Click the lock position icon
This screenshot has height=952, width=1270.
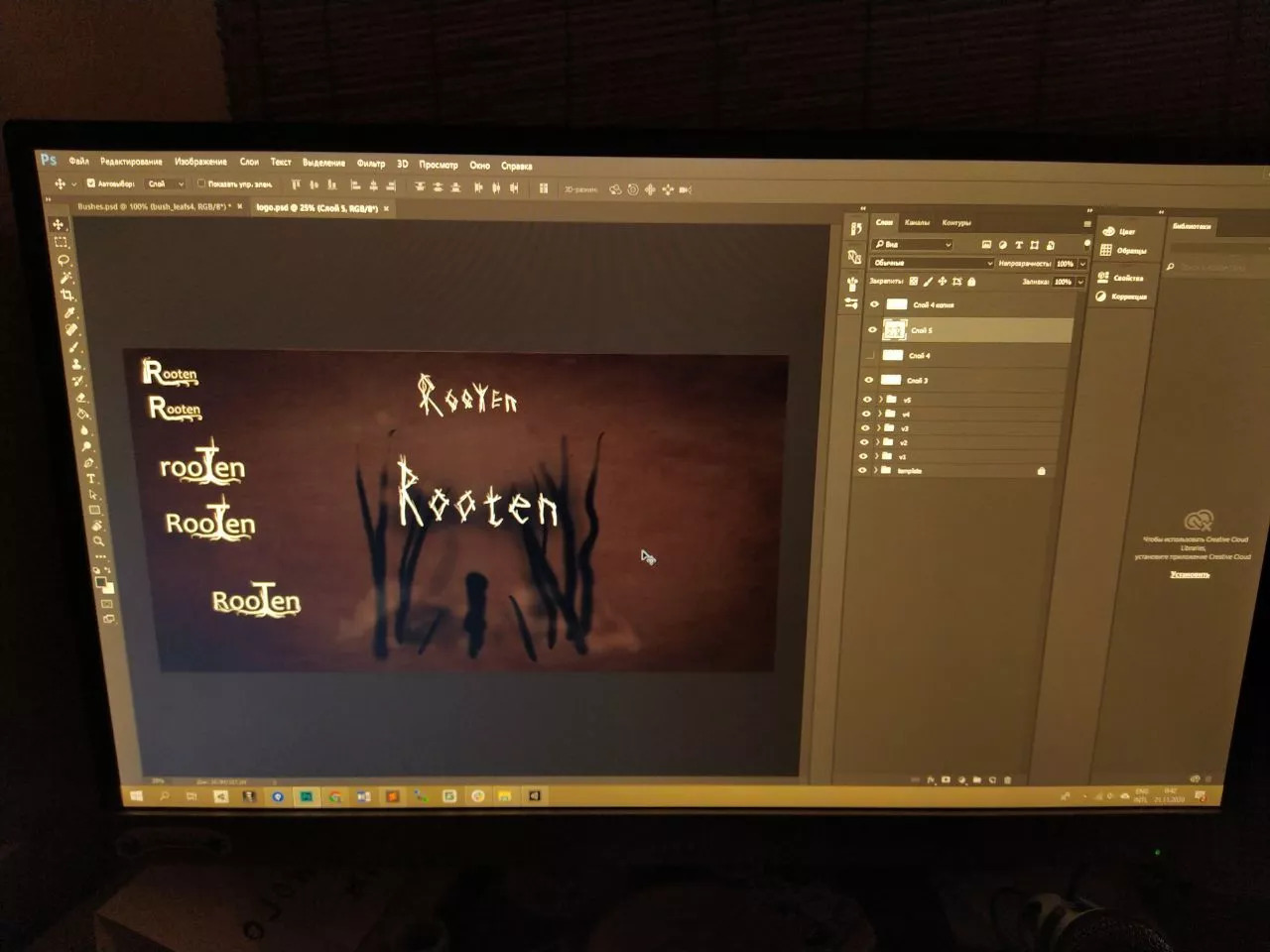pos(942,282)
